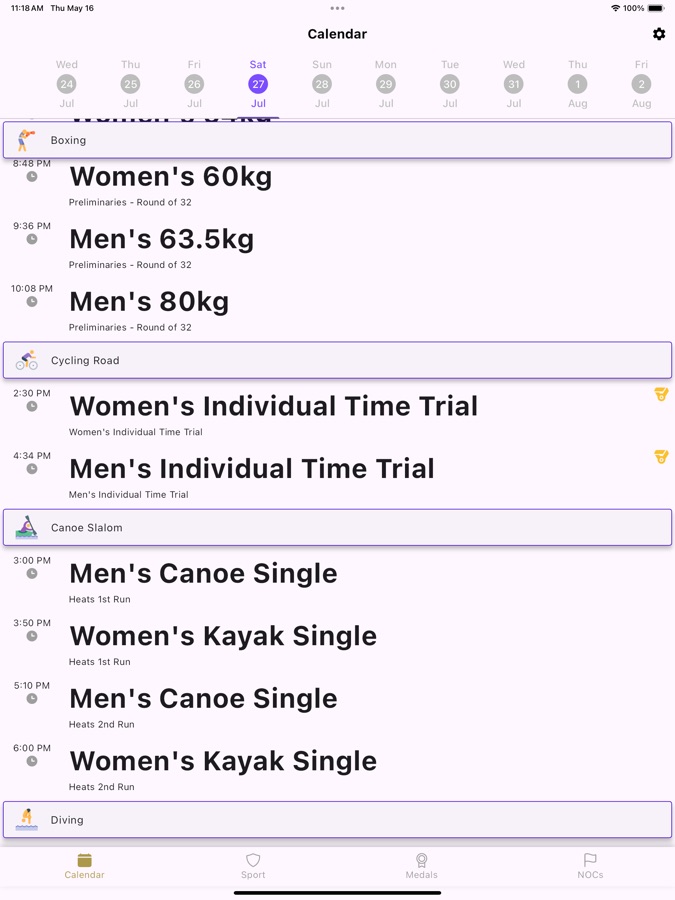Go to the NOCs tab
Viewport: 675px width, 900px height.
[590, 865]
